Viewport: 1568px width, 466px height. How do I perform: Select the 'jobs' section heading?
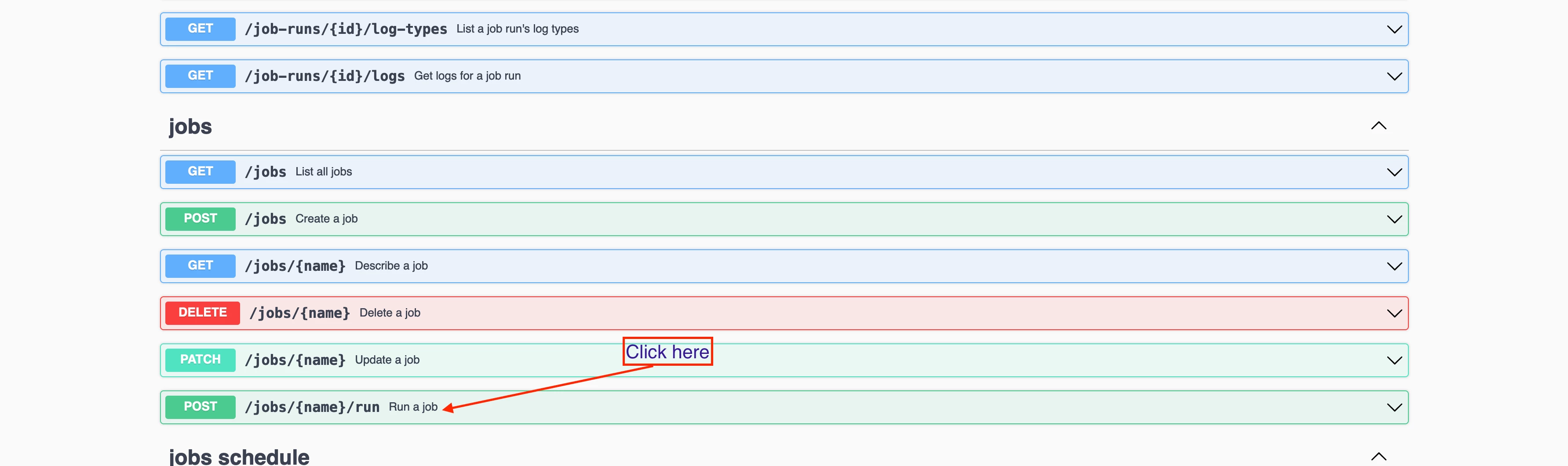(190, 127)
